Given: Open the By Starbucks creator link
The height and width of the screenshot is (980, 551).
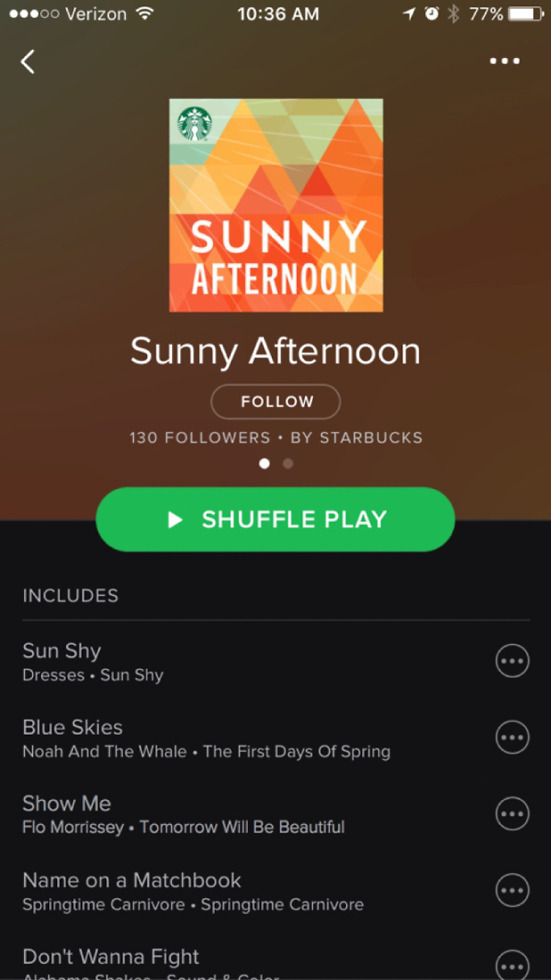Looking at the screenshot, I should pyautogui.click(x=357, y=438).
